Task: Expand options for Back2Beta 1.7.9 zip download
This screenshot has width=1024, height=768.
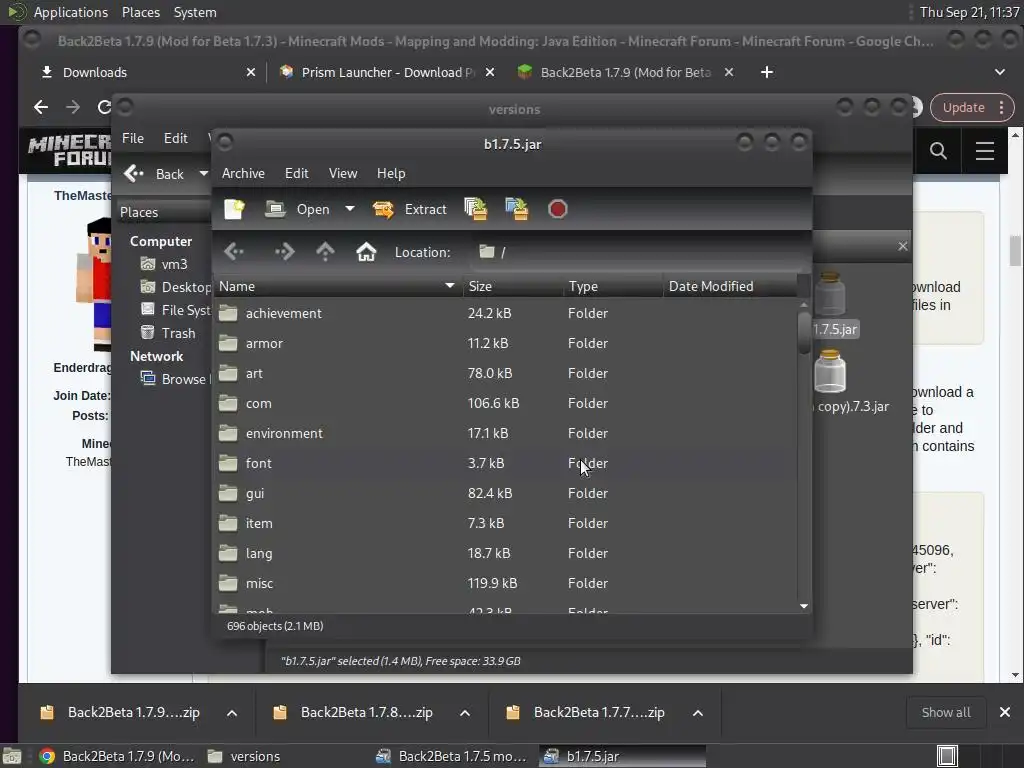Action: point(232,713)
